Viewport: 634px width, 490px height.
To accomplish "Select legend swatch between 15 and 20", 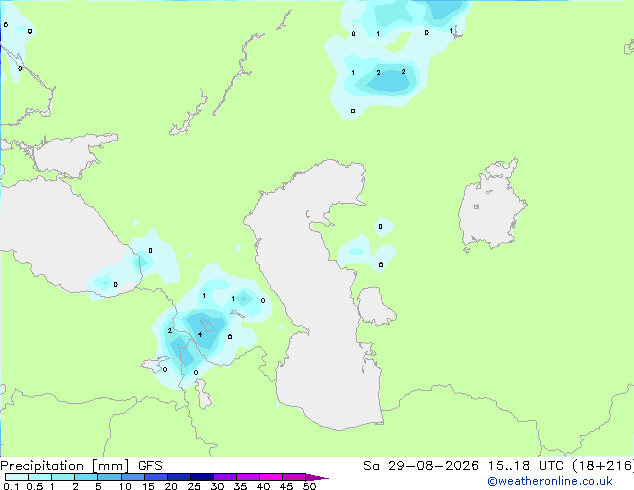I will coord(155,477).
